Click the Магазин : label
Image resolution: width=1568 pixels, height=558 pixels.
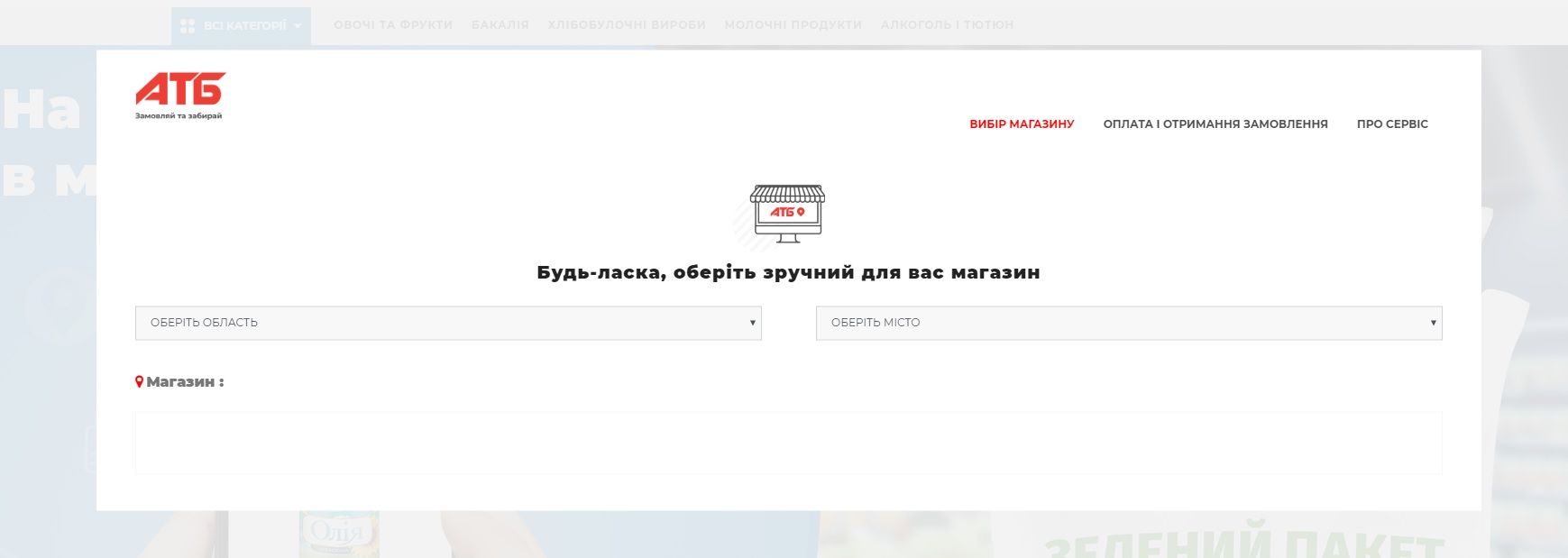(x=185, y=382)
